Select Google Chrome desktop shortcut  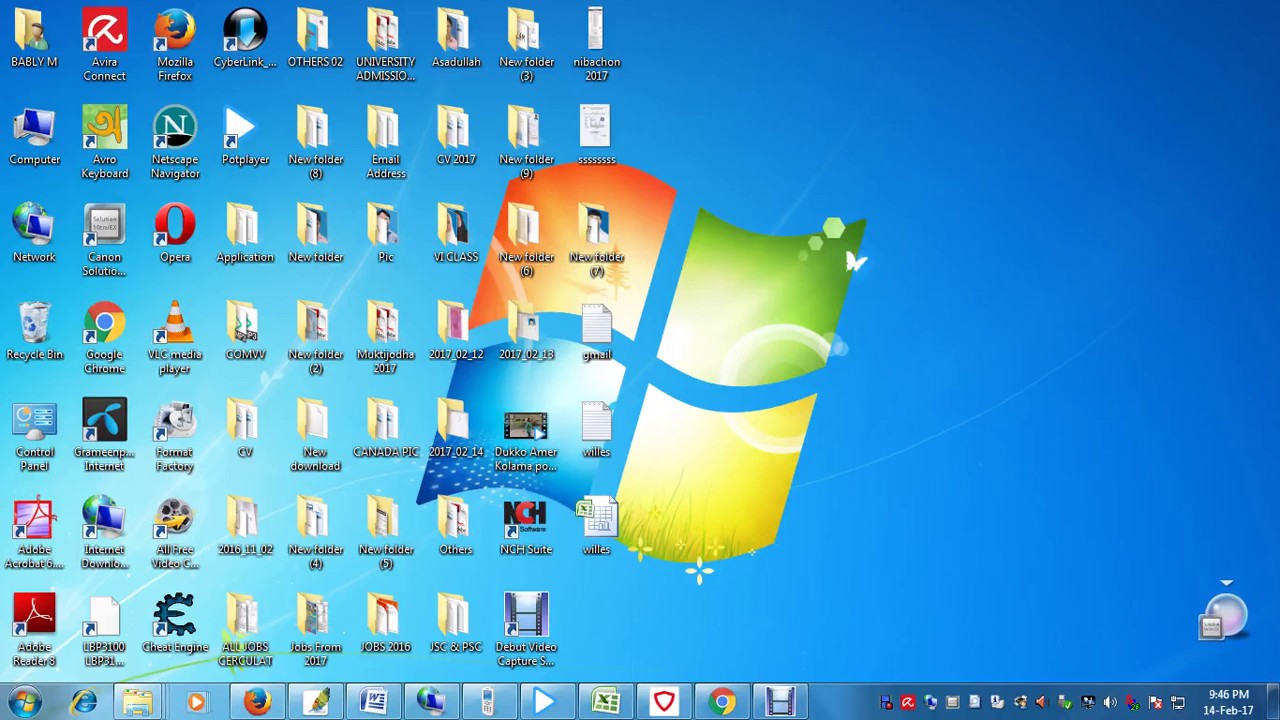point(105,338)
